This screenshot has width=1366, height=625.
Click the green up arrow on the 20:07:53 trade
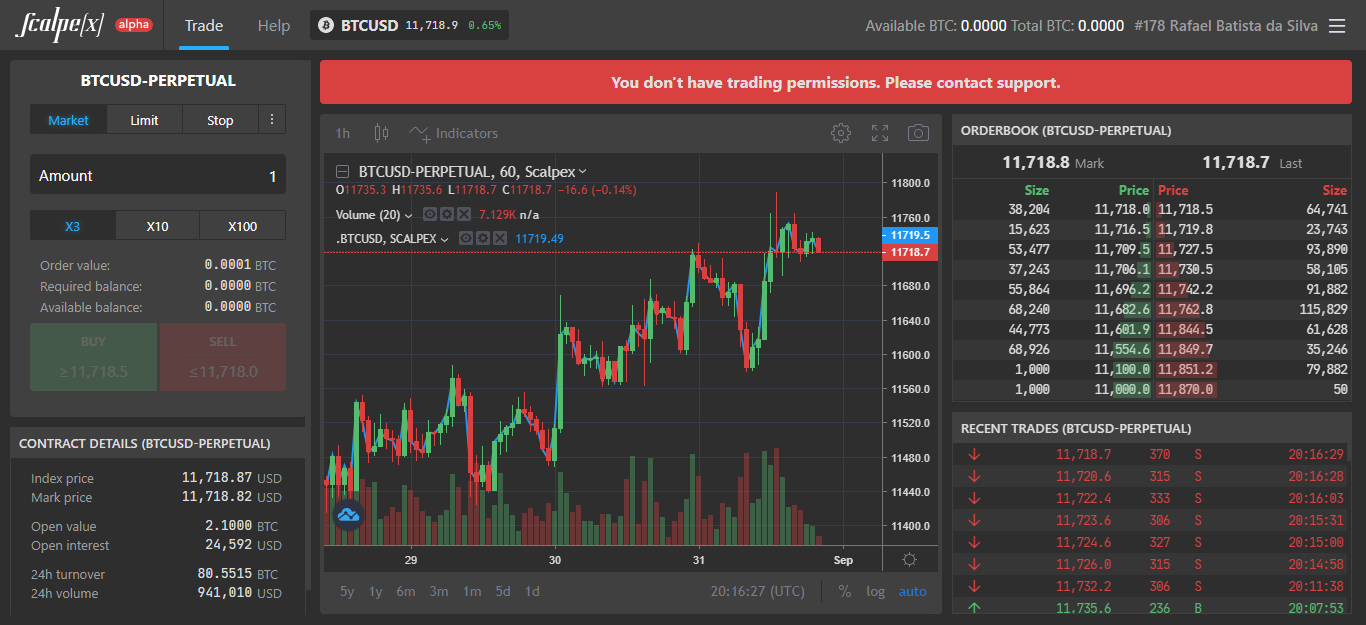[974, 606]
